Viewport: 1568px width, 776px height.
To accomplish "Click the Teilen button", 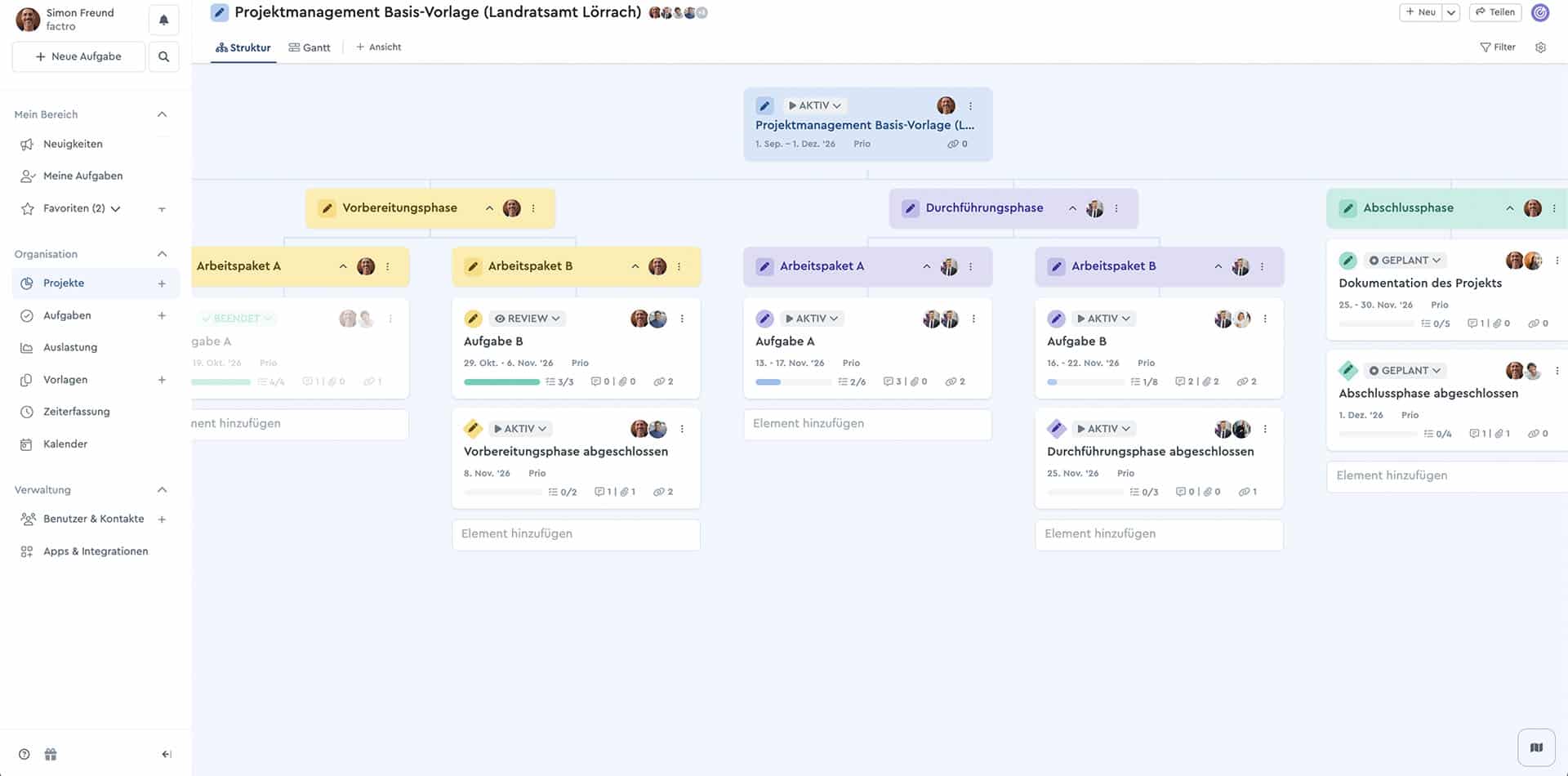I will 1495,11.
